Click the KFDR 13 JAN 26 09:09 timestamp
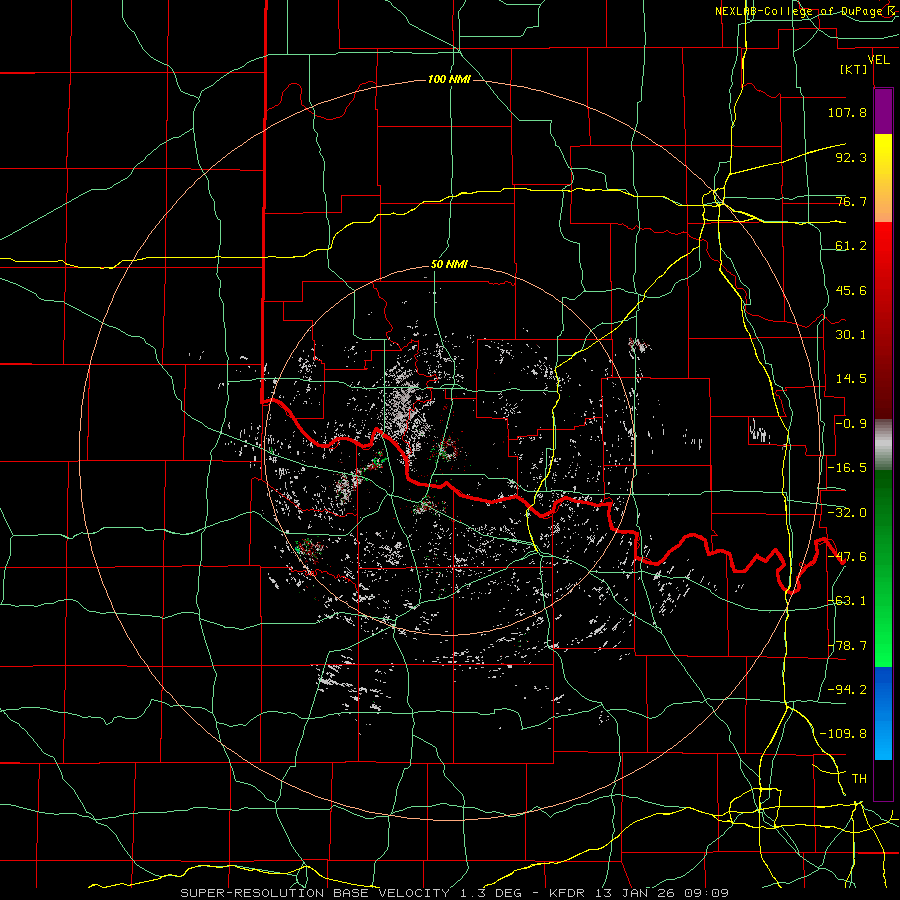900x900 pixels. (x=638, y=893)
